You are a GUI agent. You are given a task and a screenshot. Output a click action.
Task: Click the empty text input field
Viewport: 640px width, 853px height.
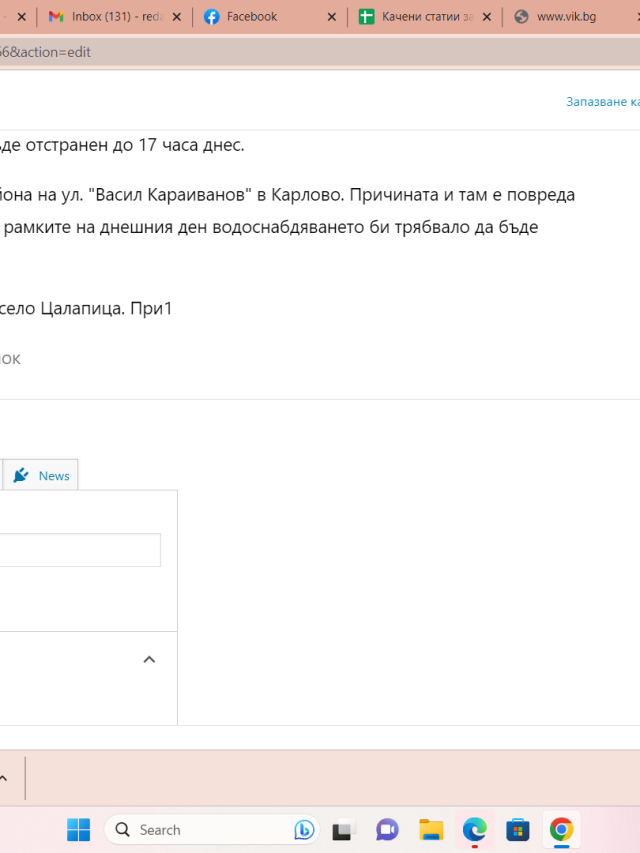(x=80, y=550)
